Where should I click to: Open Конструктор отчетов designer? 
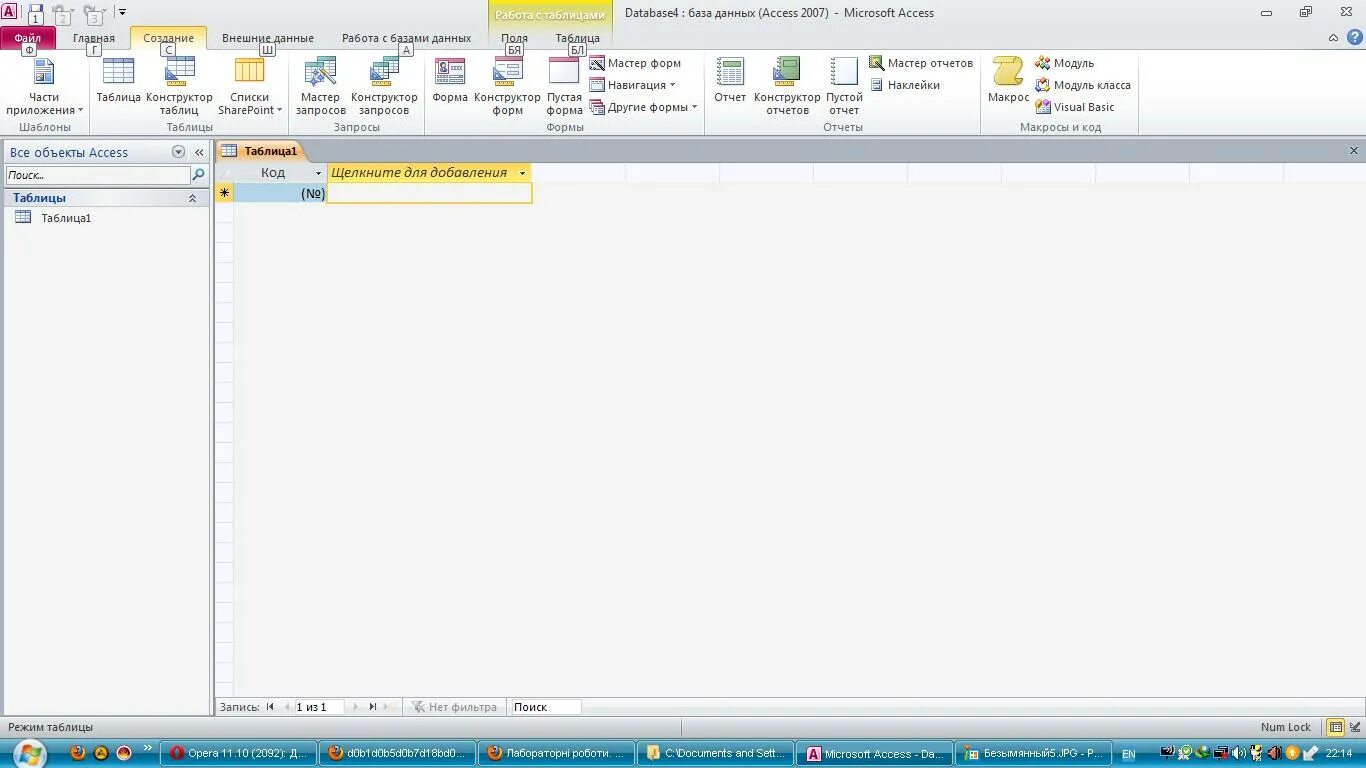pos(787,87)
